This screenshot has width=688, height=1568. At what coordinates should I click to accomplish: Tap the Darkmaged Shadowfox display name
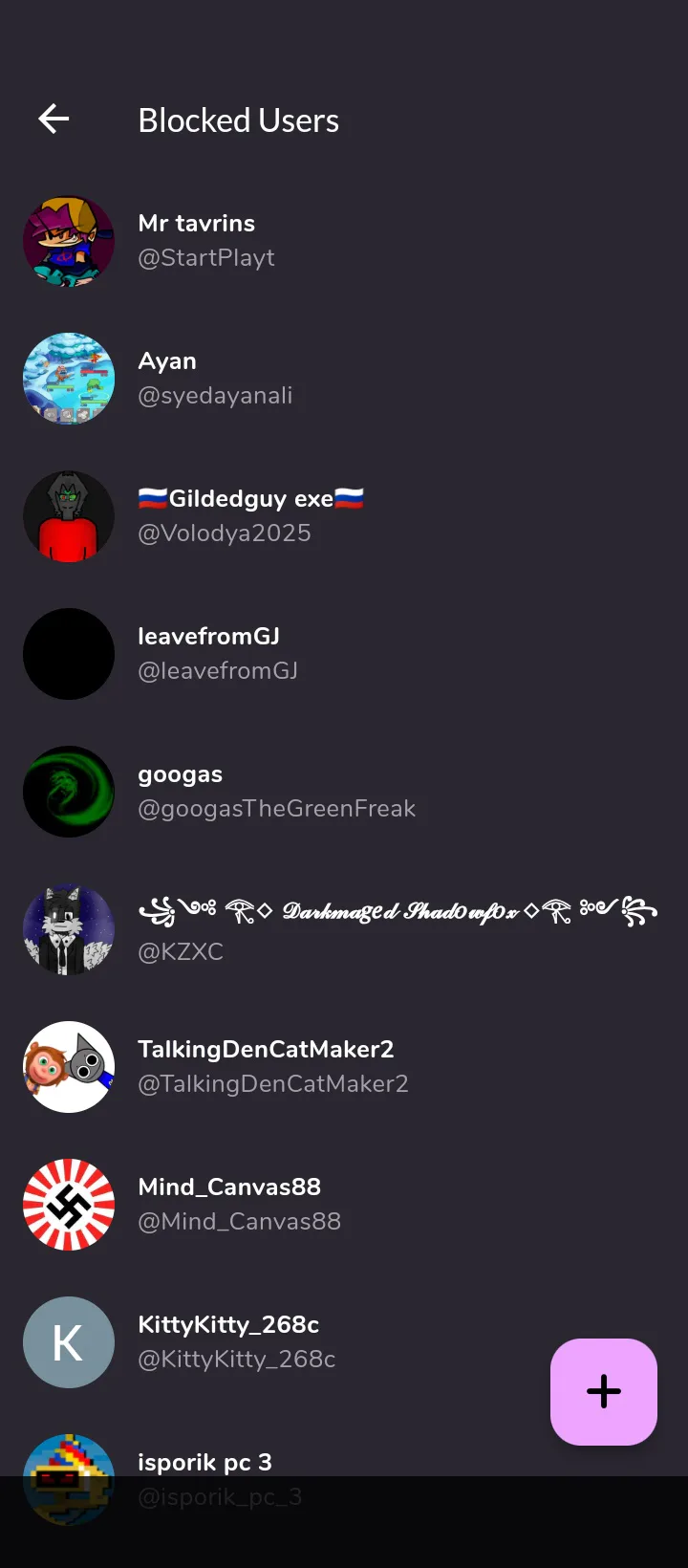pos(398,912)
